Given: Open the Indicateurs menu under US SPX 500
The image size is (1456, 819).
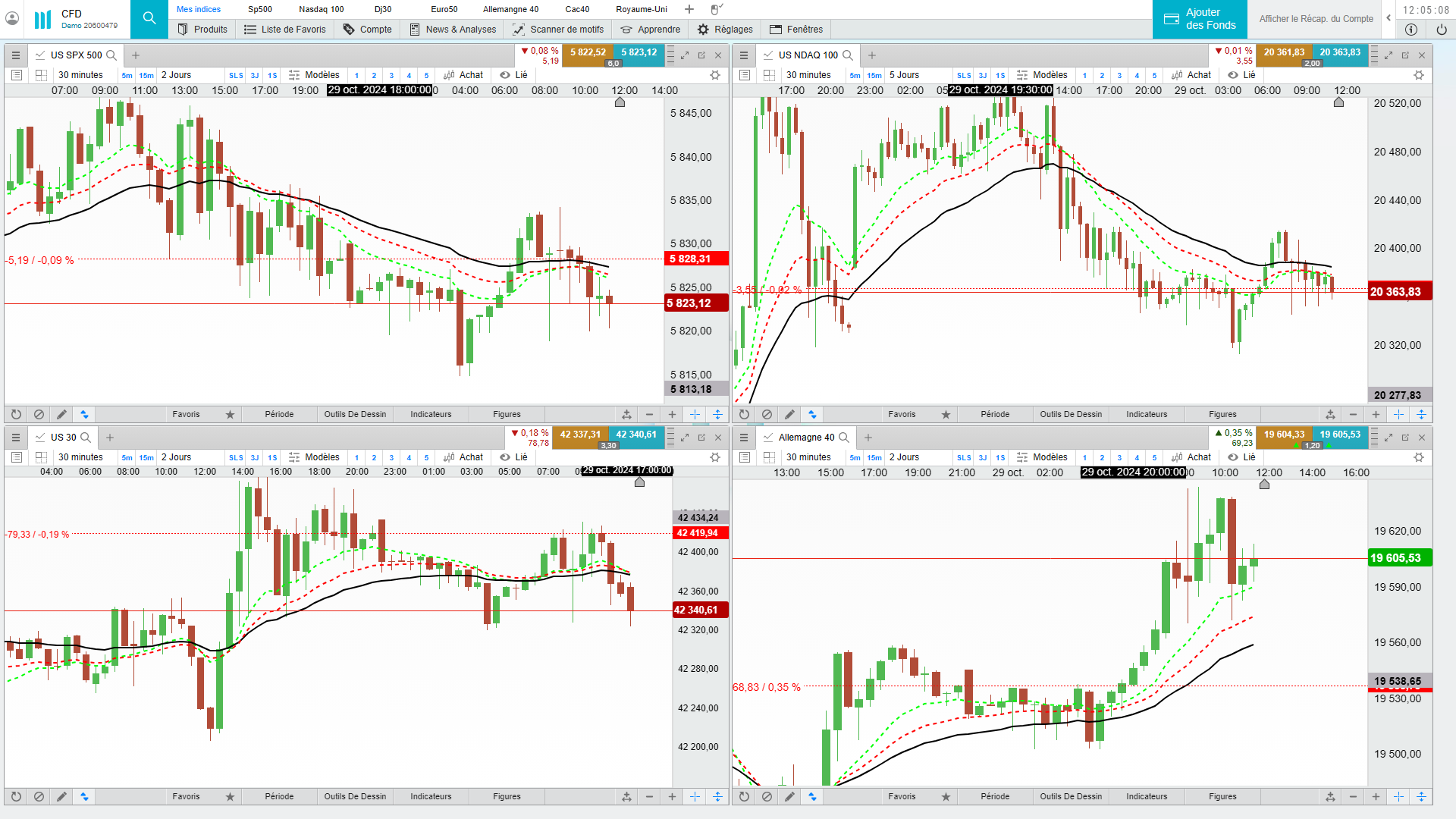Looking at the screenshot, I should pyautogui.click(x=431, y=415).
